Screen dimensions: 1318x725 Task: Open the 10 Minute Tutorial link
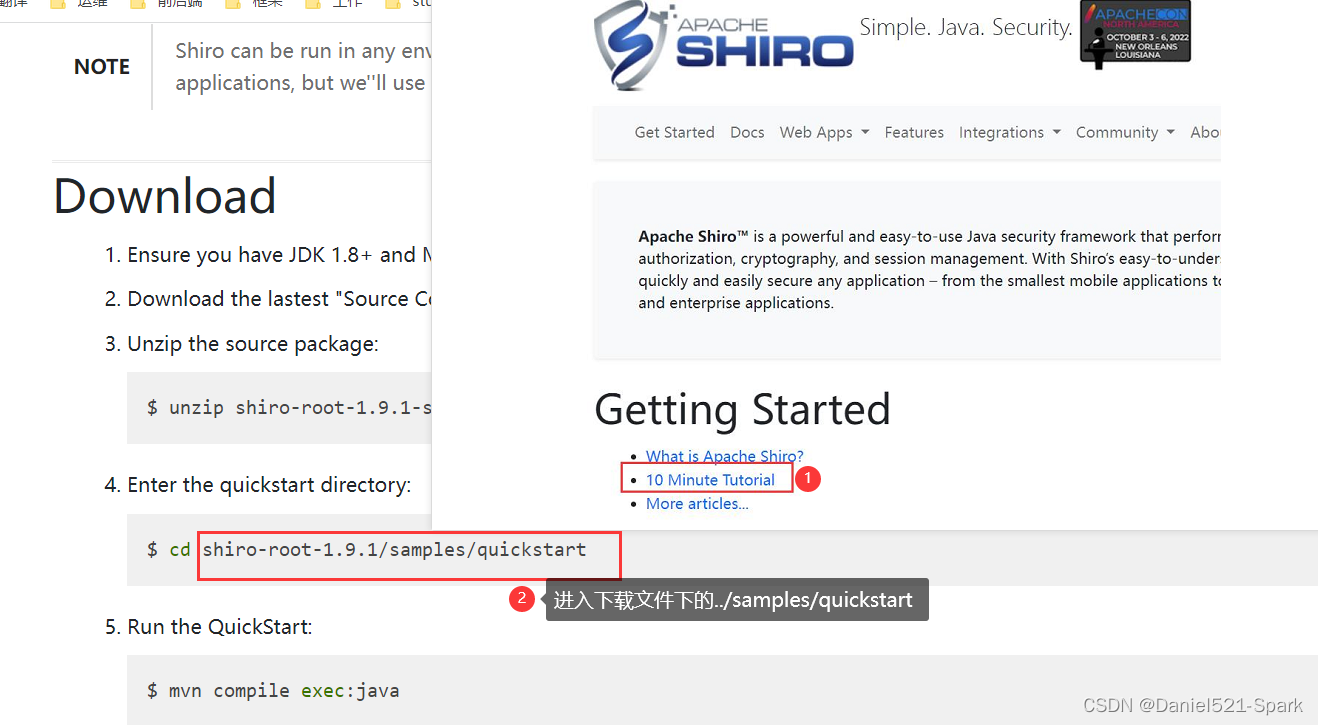click(x=710, y=480)
